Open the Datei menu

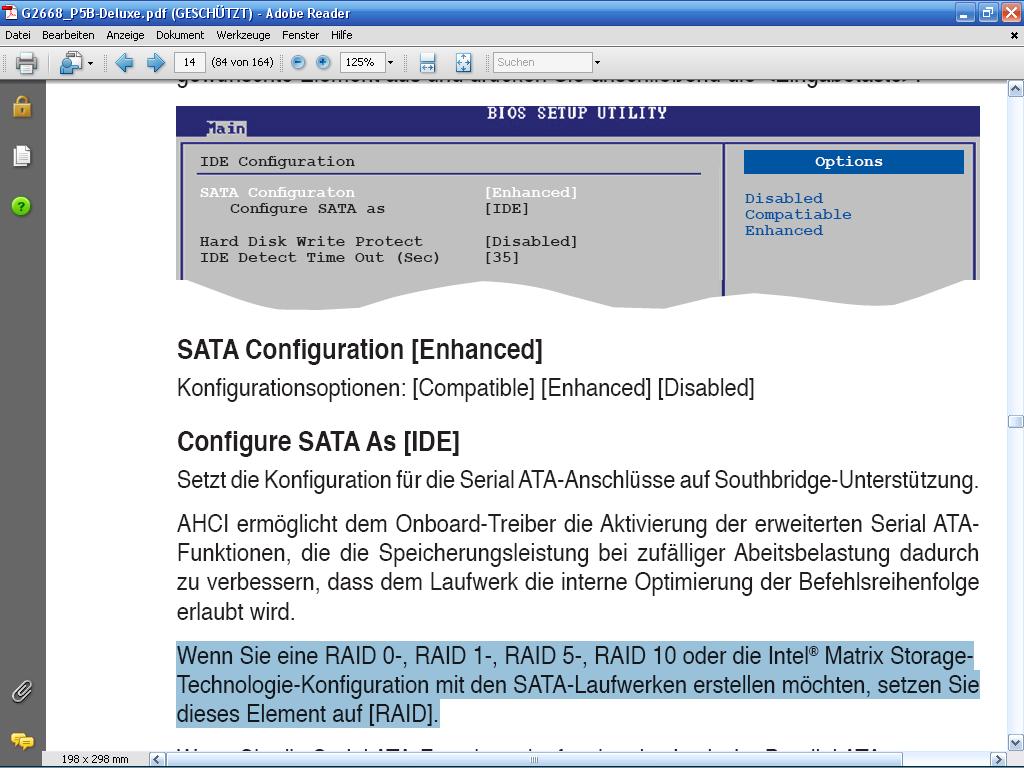coord(18,35)
